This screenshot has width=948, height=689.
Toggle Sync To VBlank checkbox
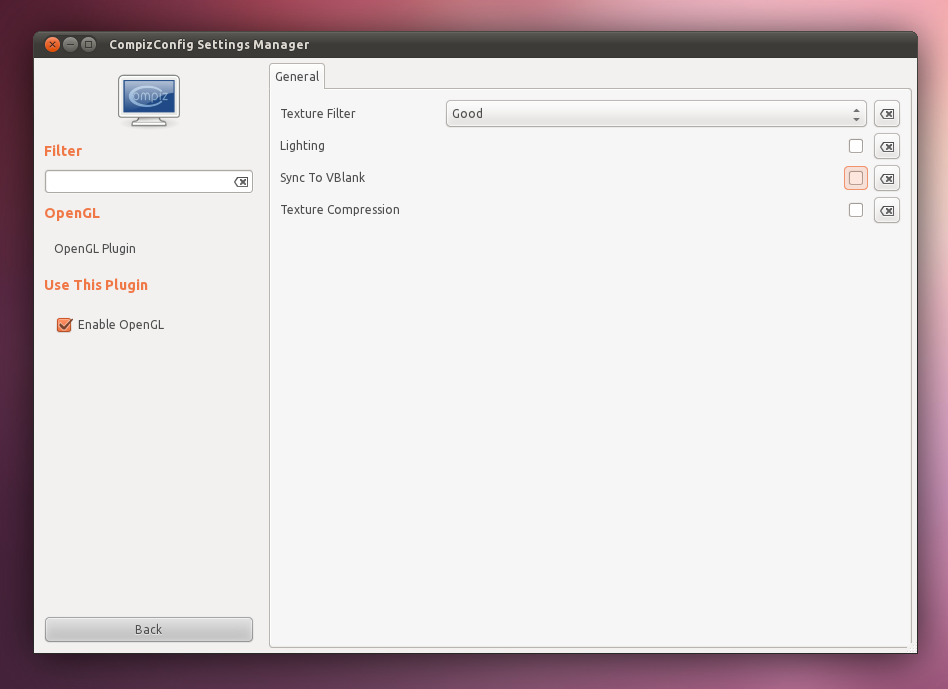855,178
